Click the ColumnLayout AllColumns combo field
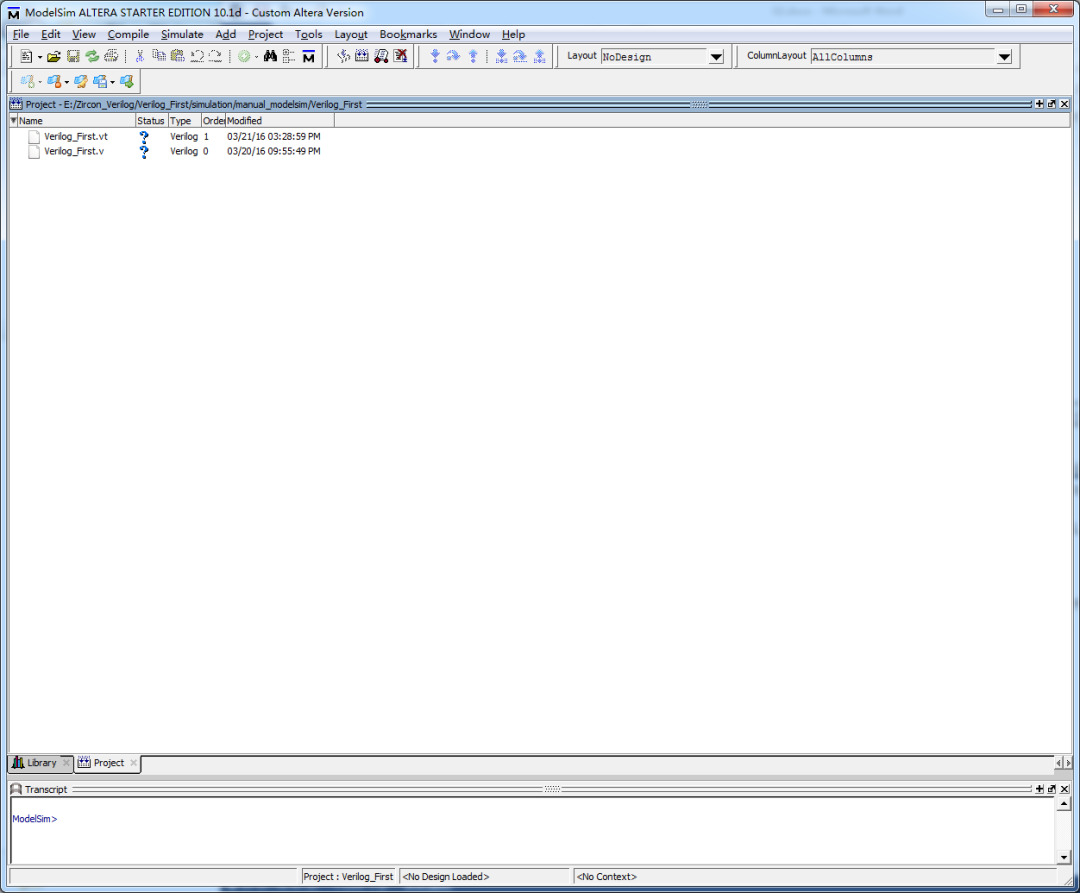Viewport: 1080px width, 893px height. point(902,57)
